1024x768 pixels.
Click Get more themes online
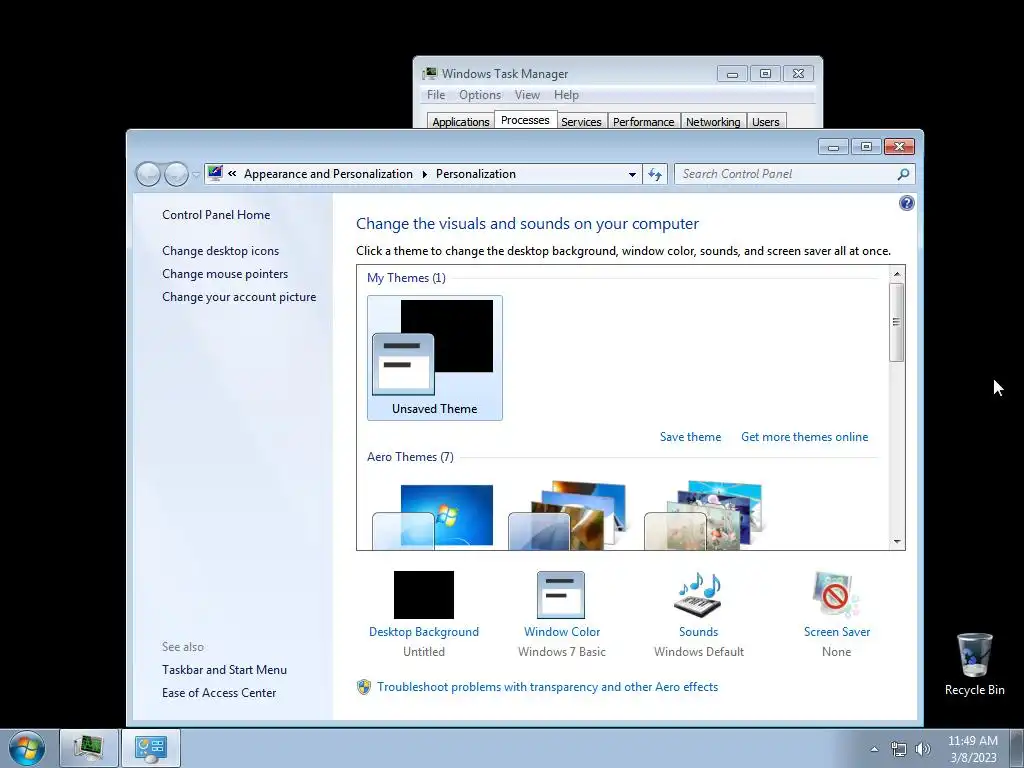pos(805,437)
